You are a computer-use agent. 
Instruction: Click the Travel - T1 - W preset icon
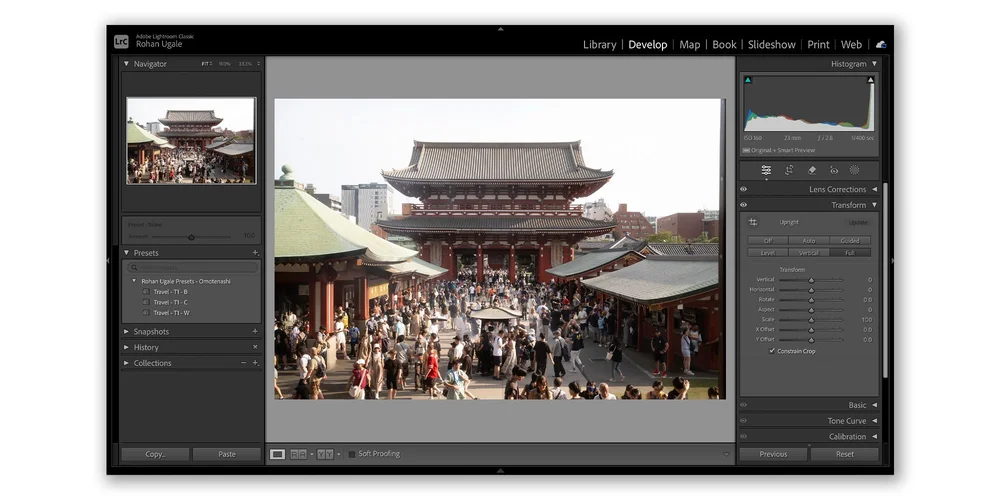click(x=146, y=312)
